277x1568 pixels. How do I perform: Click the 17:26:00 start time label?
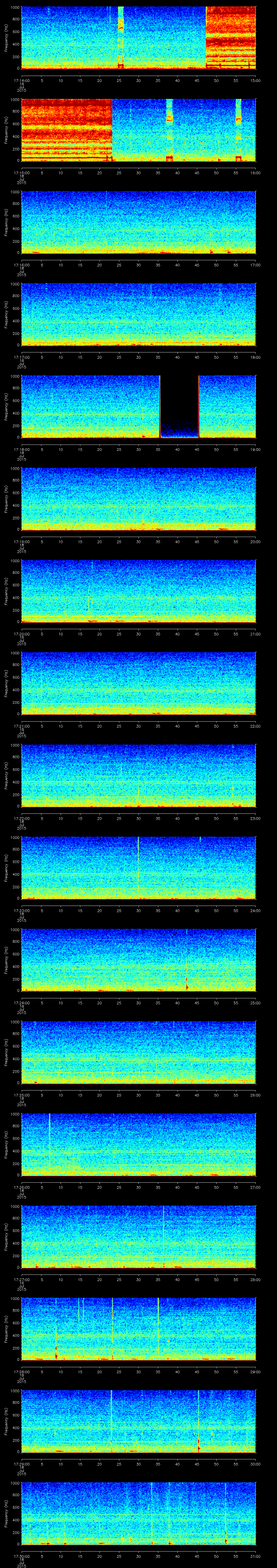click(x=21, y=1187)
